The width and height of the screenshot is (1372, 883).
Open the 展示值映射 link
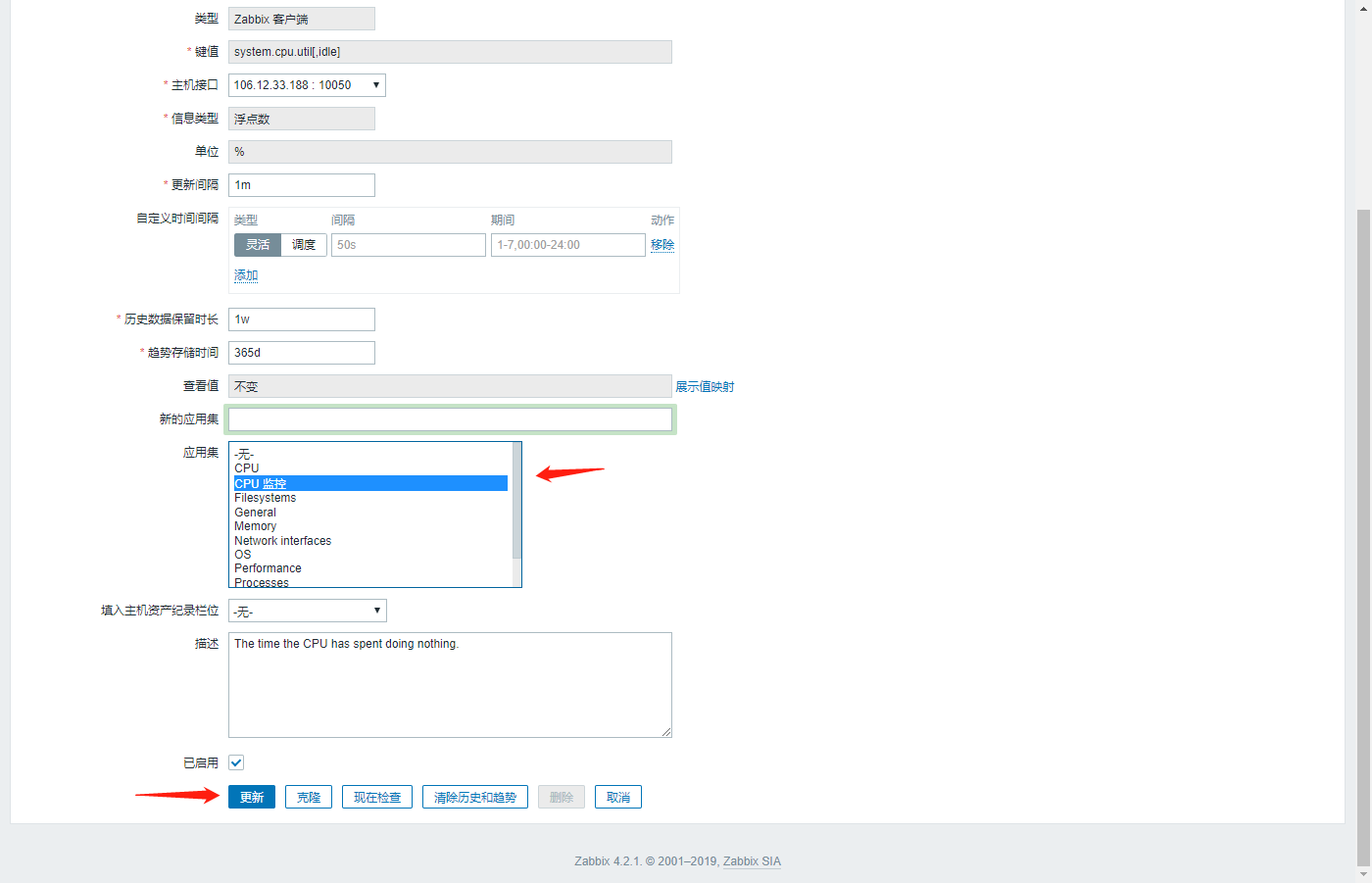tap(705, 387)
